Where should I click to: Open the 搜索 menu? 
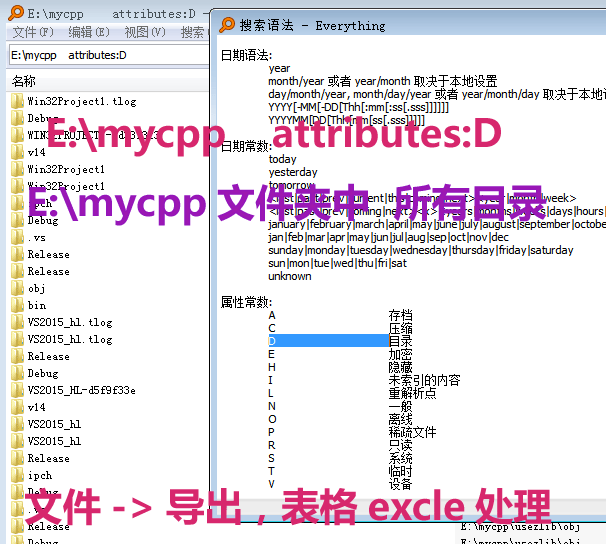[192, 32]
